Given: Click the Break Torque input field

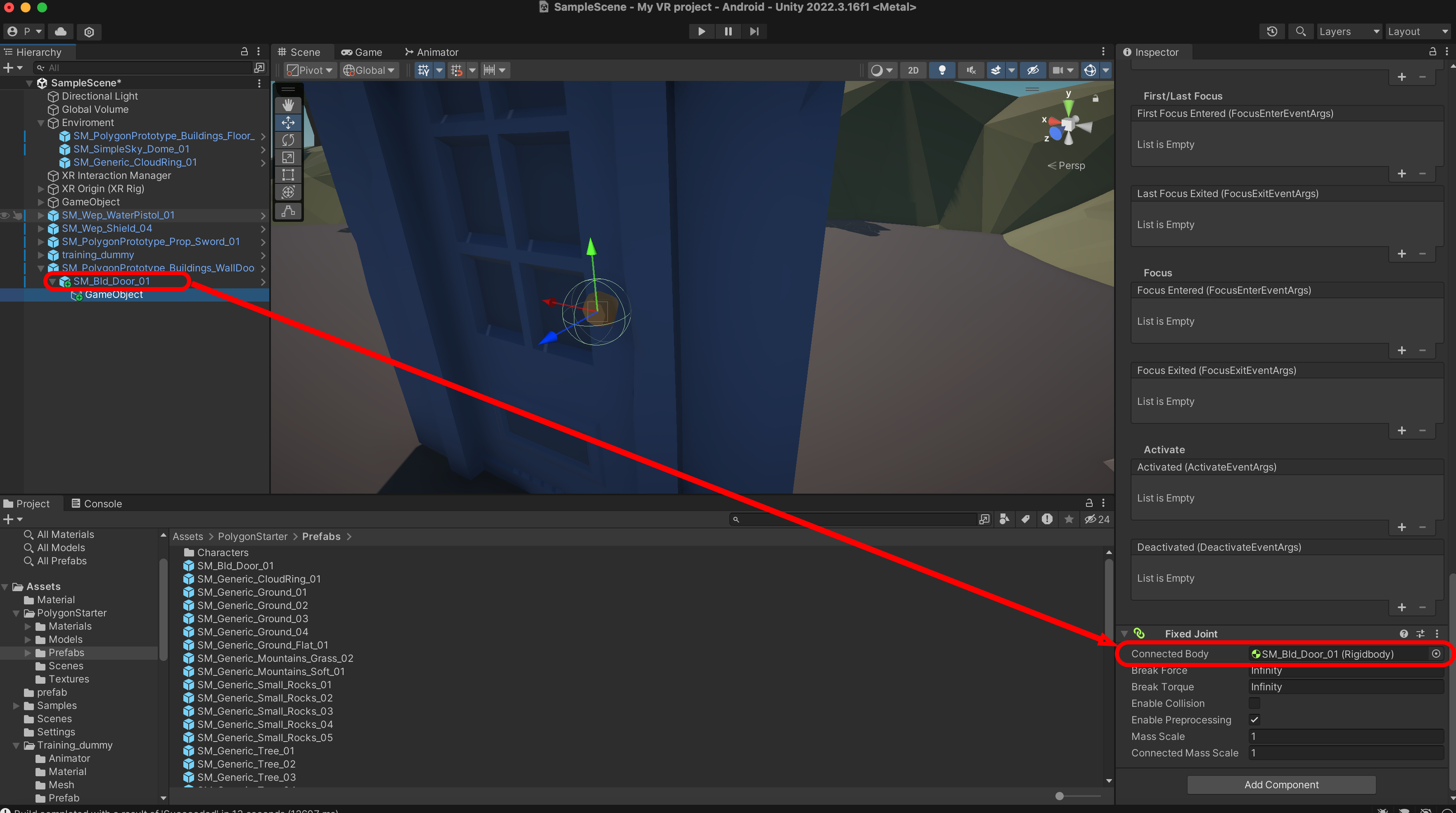Looking at the screenshot, I should pos(1345,686).
